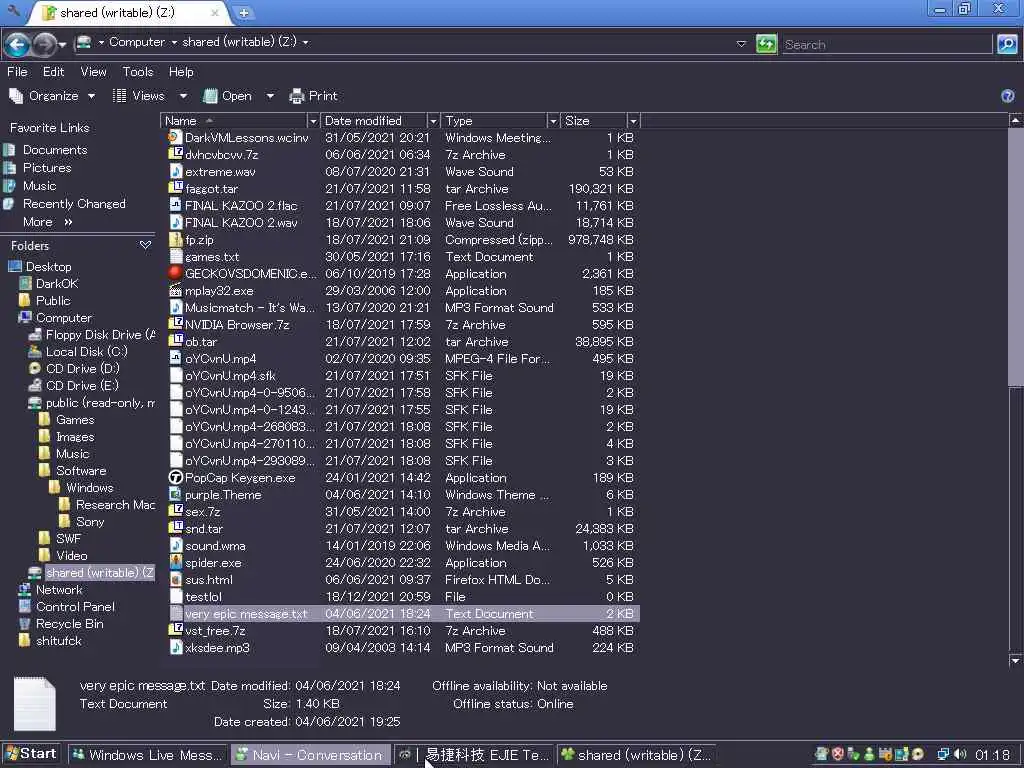Select the DarkVMLessons.wcinv file icon
This screenshot has height=768, width=1024.
coord(175,137)
